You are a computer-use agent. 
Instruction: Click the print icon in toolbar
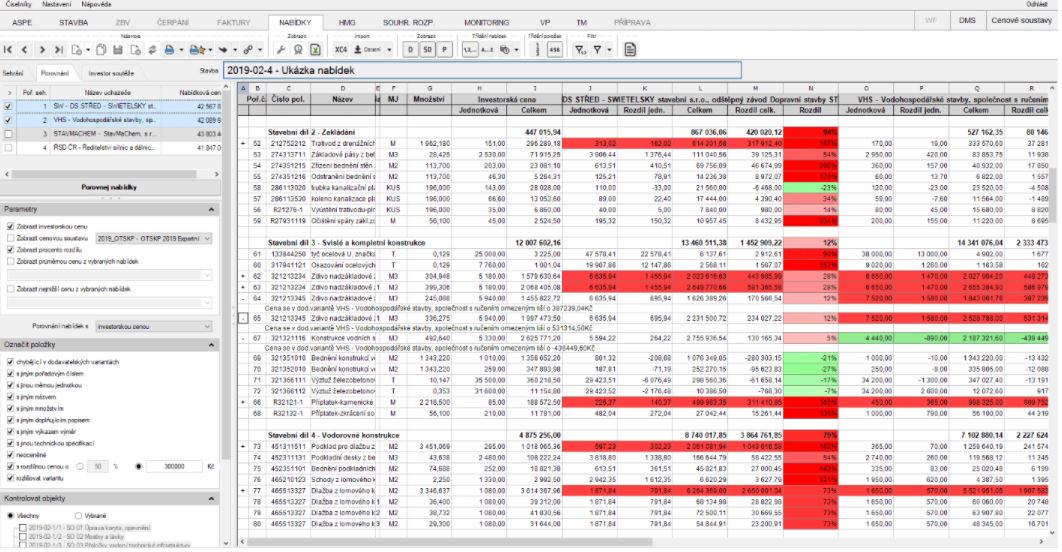click(169, 49)
